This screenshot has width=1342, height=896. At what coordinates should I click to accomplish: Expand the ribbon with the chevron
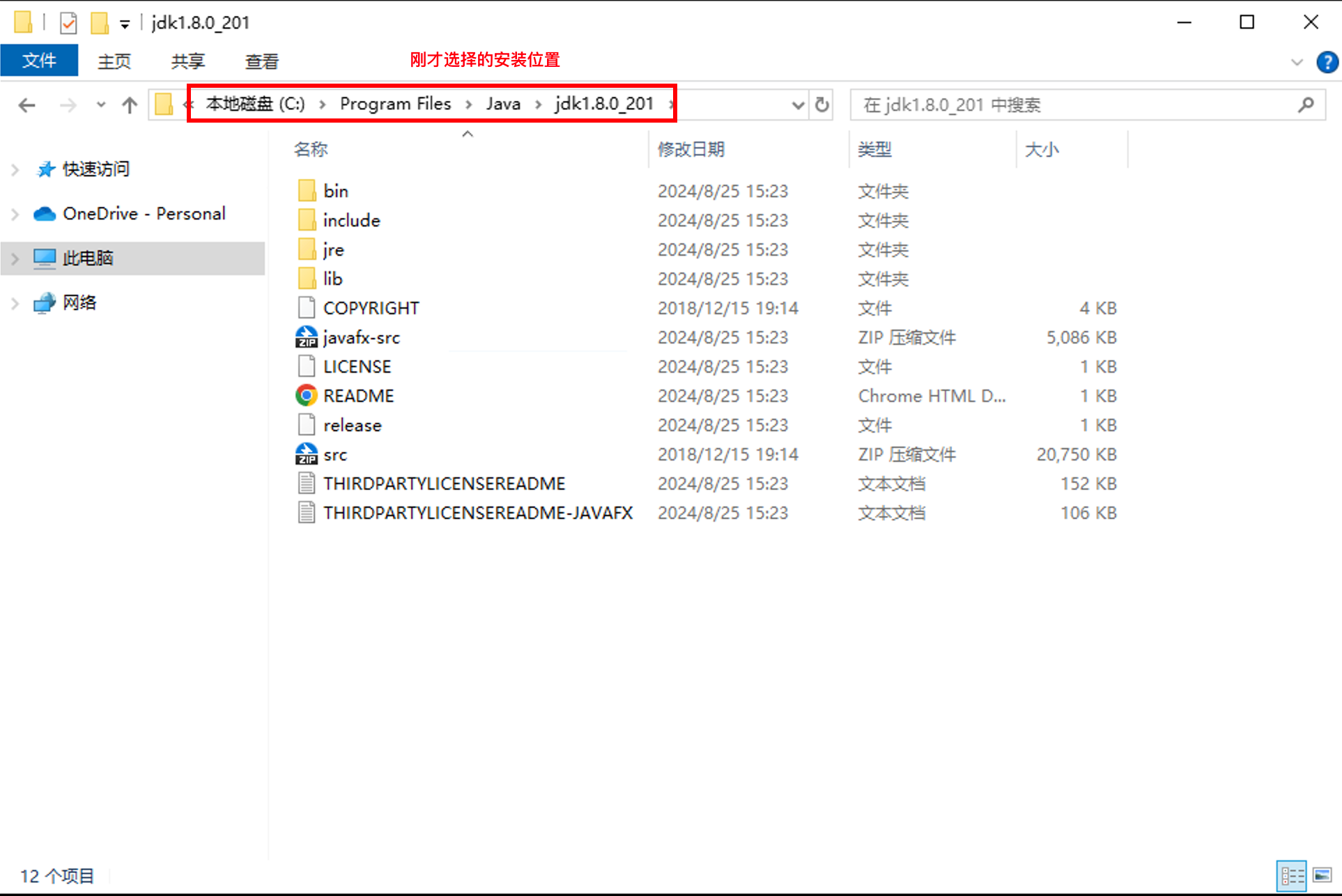[1297, 62]
